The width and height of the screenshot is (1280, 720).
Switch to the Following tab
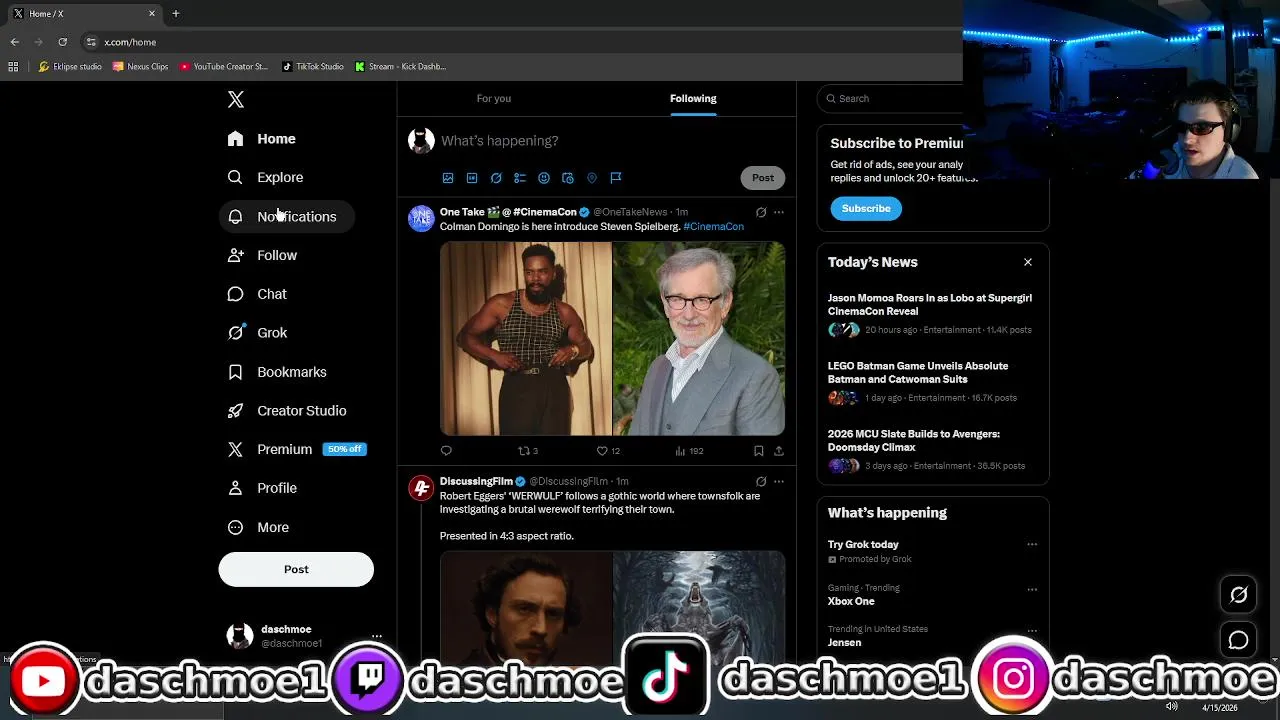pyautogui.click(x=693, y=98)
